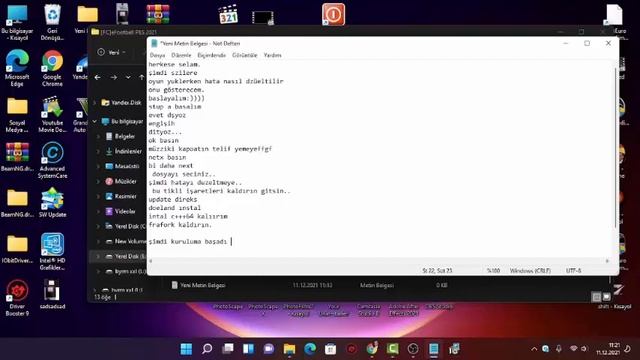Open Widgets on the taskbar
640x360 pixels.
248,349
